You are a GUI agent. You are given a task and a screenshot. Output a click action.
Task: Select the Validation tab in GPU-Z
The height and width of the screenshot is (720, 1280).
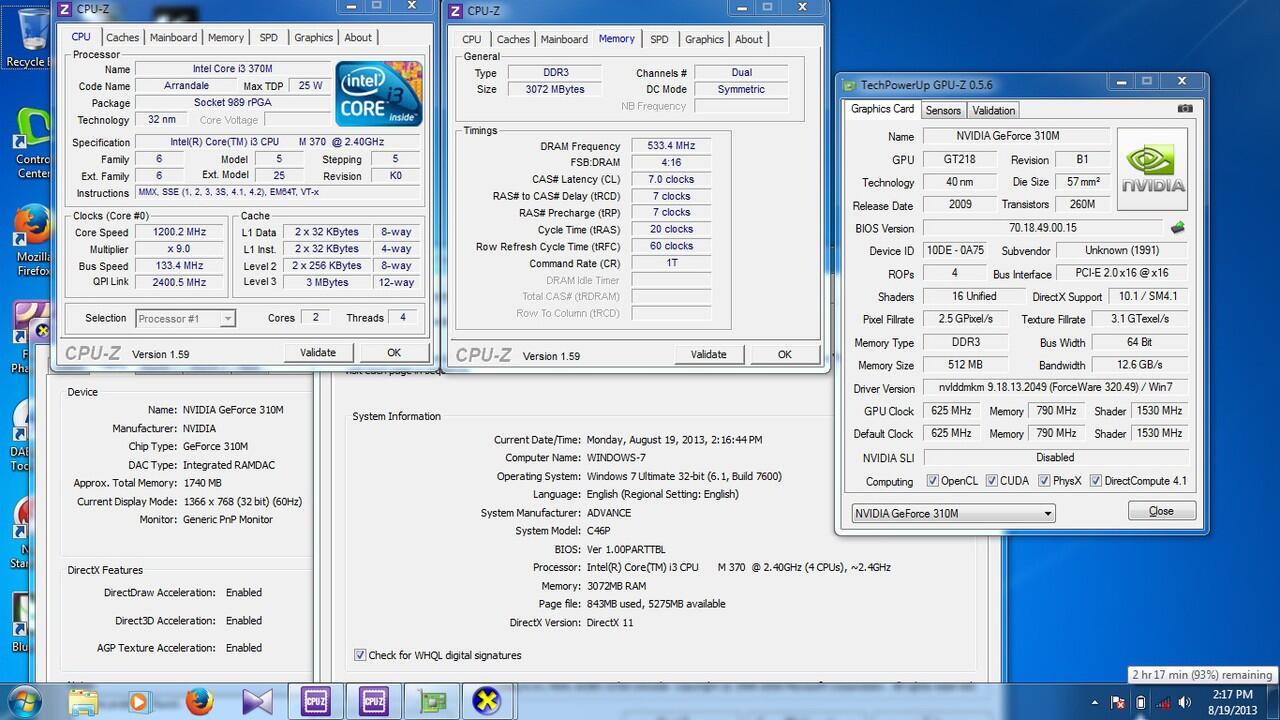tap(993, 110)
